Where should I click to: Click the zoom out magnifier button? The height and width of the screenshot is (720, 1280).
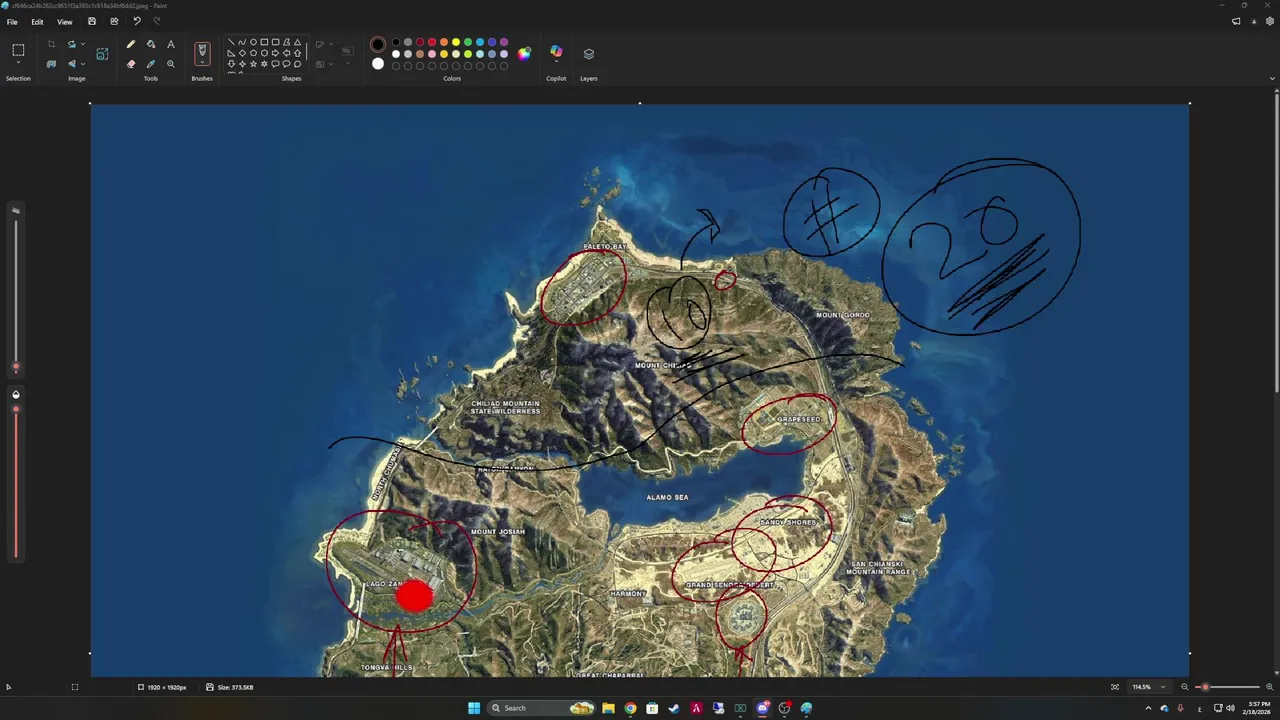pos(1185,687)
